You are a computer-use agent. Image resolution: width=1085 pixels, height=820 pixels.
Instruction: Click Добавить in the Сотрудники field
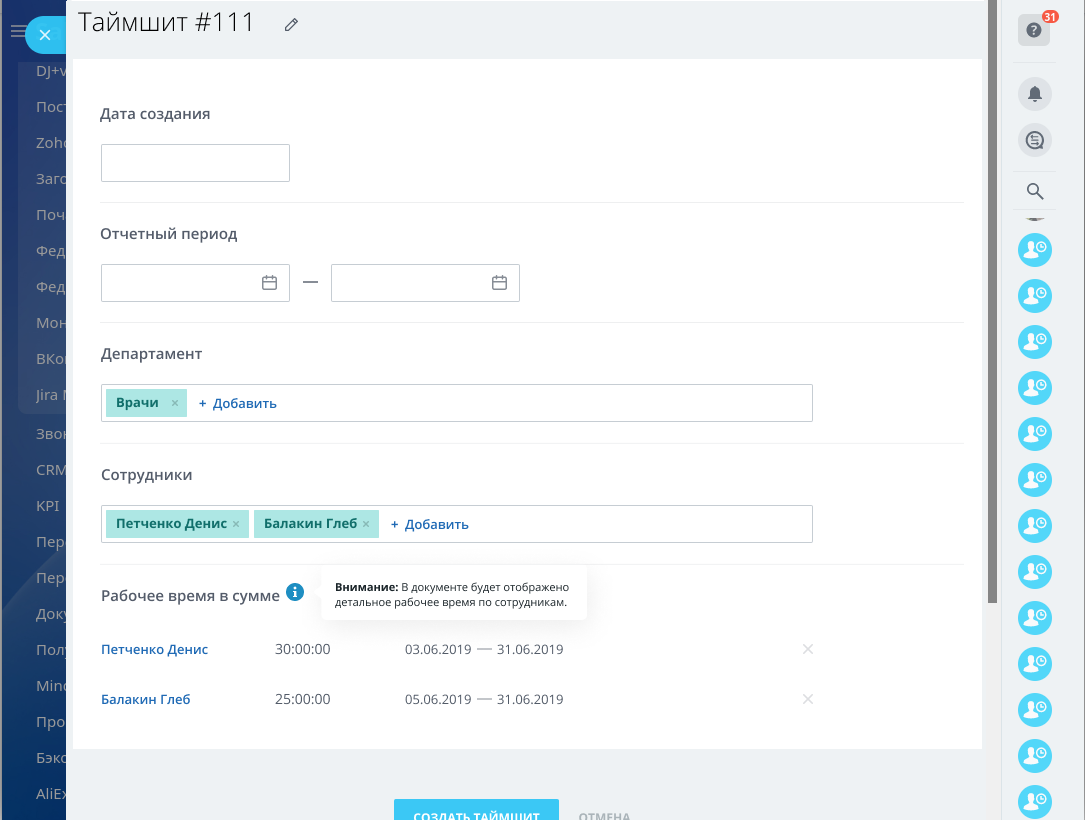point(430,524)
